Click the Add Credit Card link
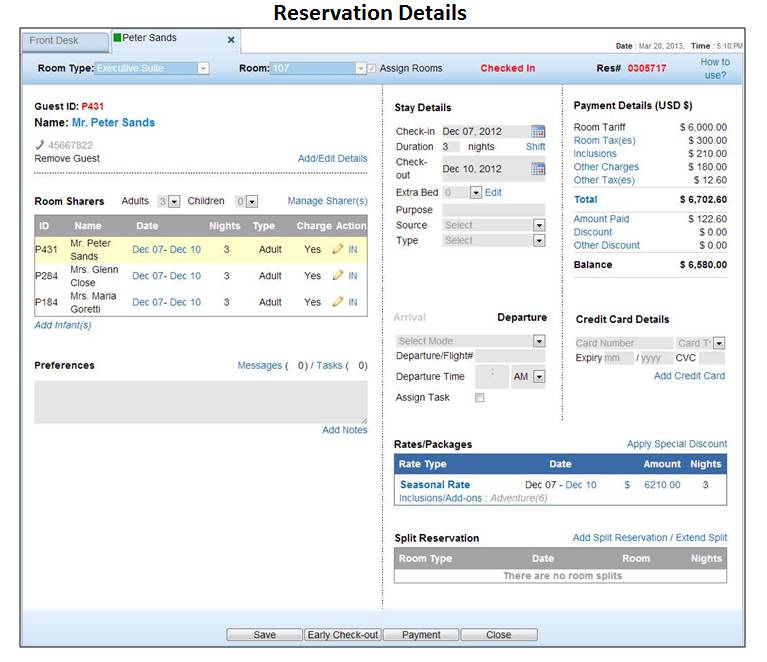Image resolution: width=767 pixels, height=662 pixels. 690,376
